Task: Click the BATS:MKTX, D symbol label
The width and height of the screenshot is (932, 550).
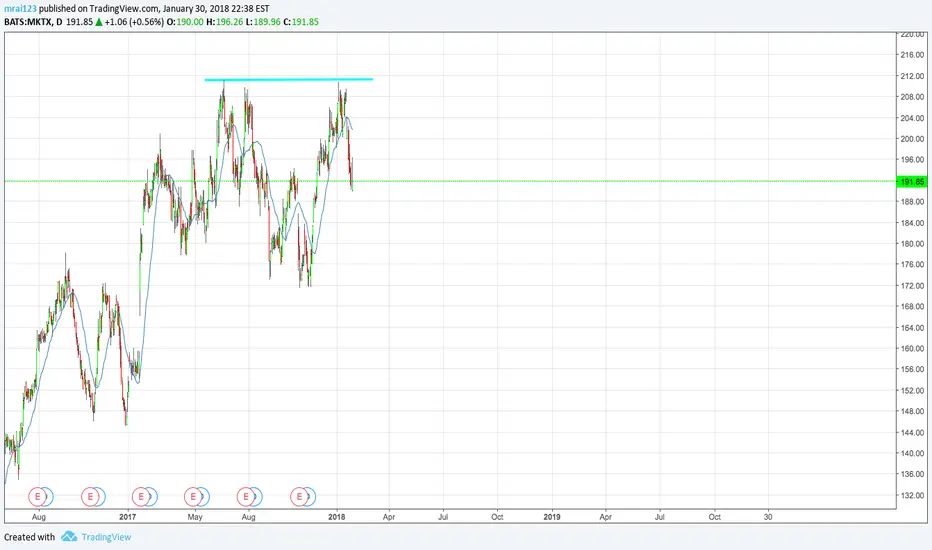Action: [33, 22]
